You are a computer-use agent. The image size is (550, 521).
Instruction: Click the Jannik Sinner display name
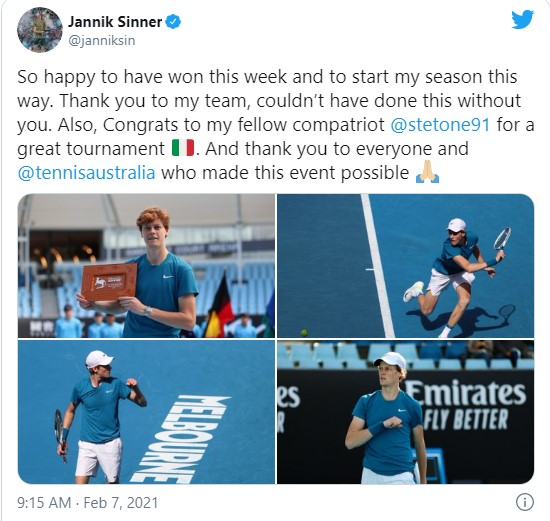click(115, 22)
